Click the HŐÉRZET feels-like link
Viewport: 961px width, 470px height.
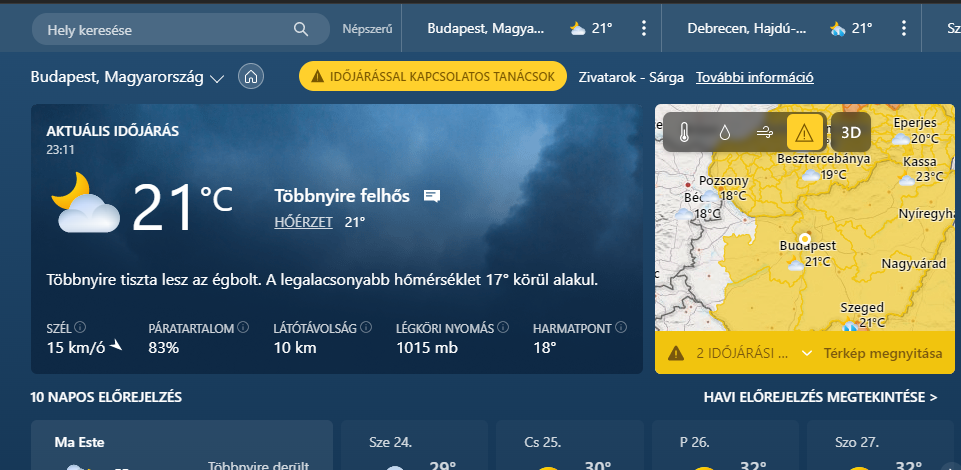click(303, 222)
